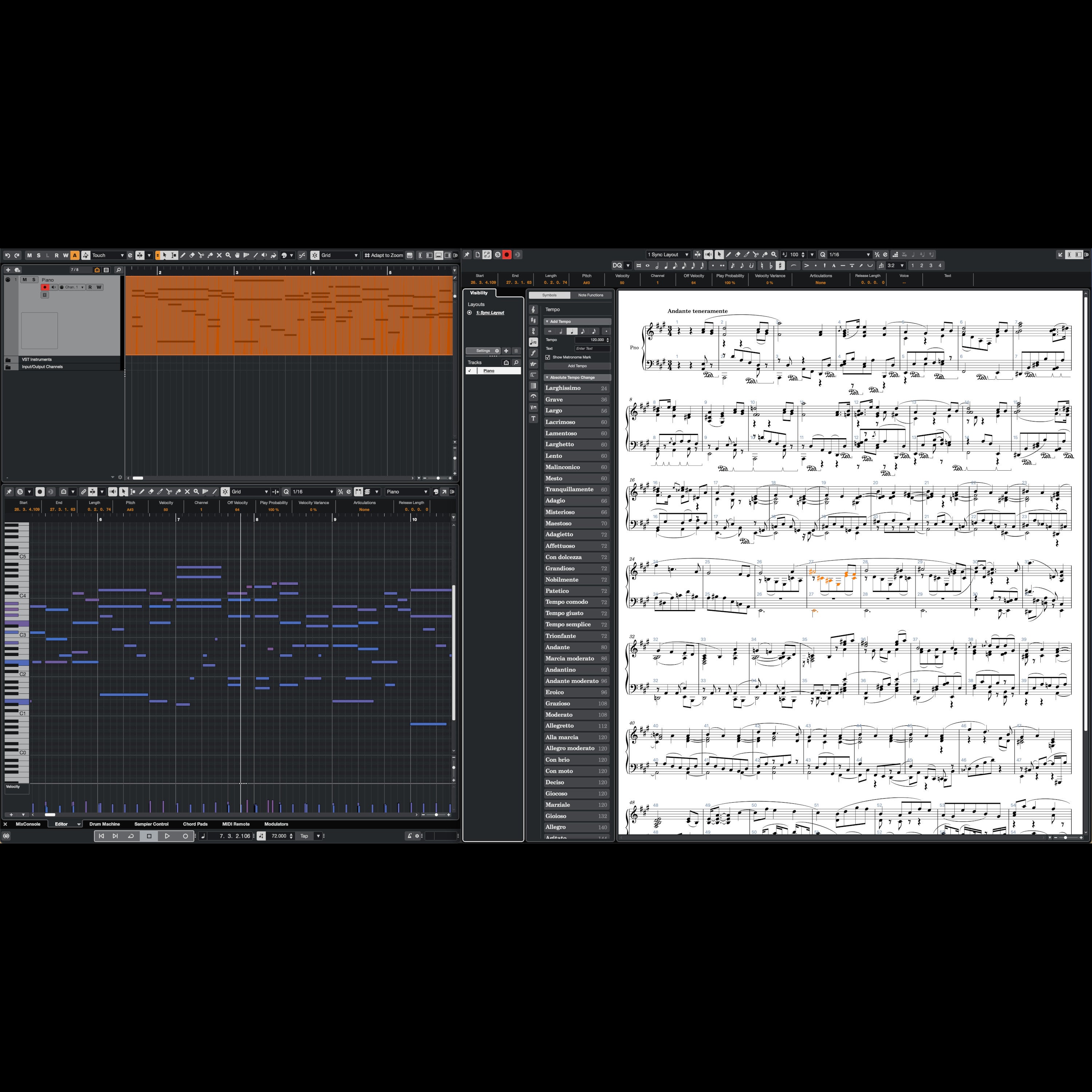Select the hand Comp tool in project toolbar
Viewport: 1092px width, 1092px height.
pos(237,256)
